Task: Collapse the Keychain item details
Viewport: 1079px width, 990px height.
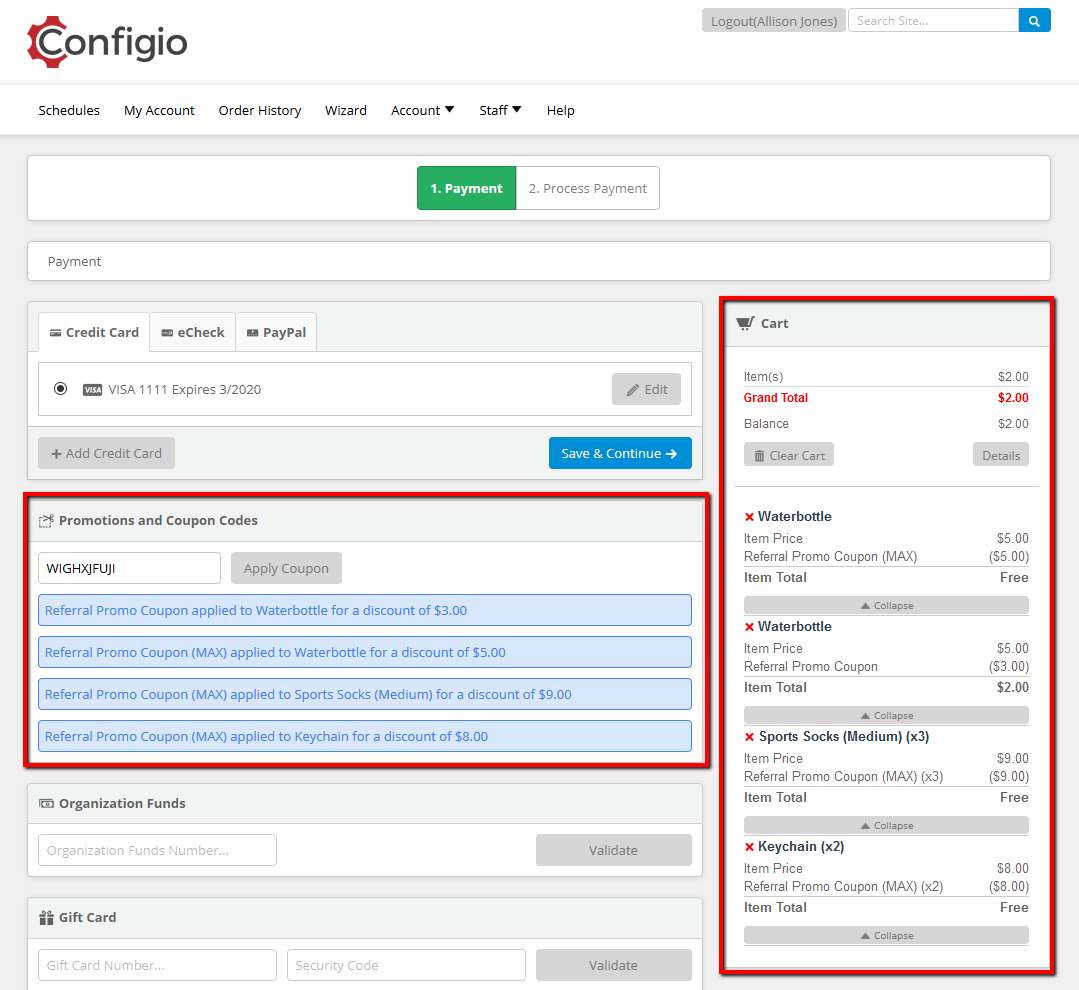Action: click(886, 936)
